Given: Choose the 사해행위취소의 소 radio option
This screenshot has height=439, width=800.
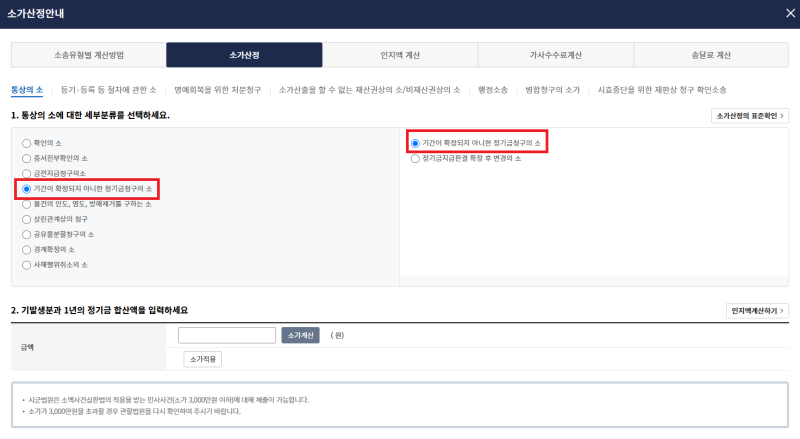Looking at the screenshot, I should click(x=27, y=265).
